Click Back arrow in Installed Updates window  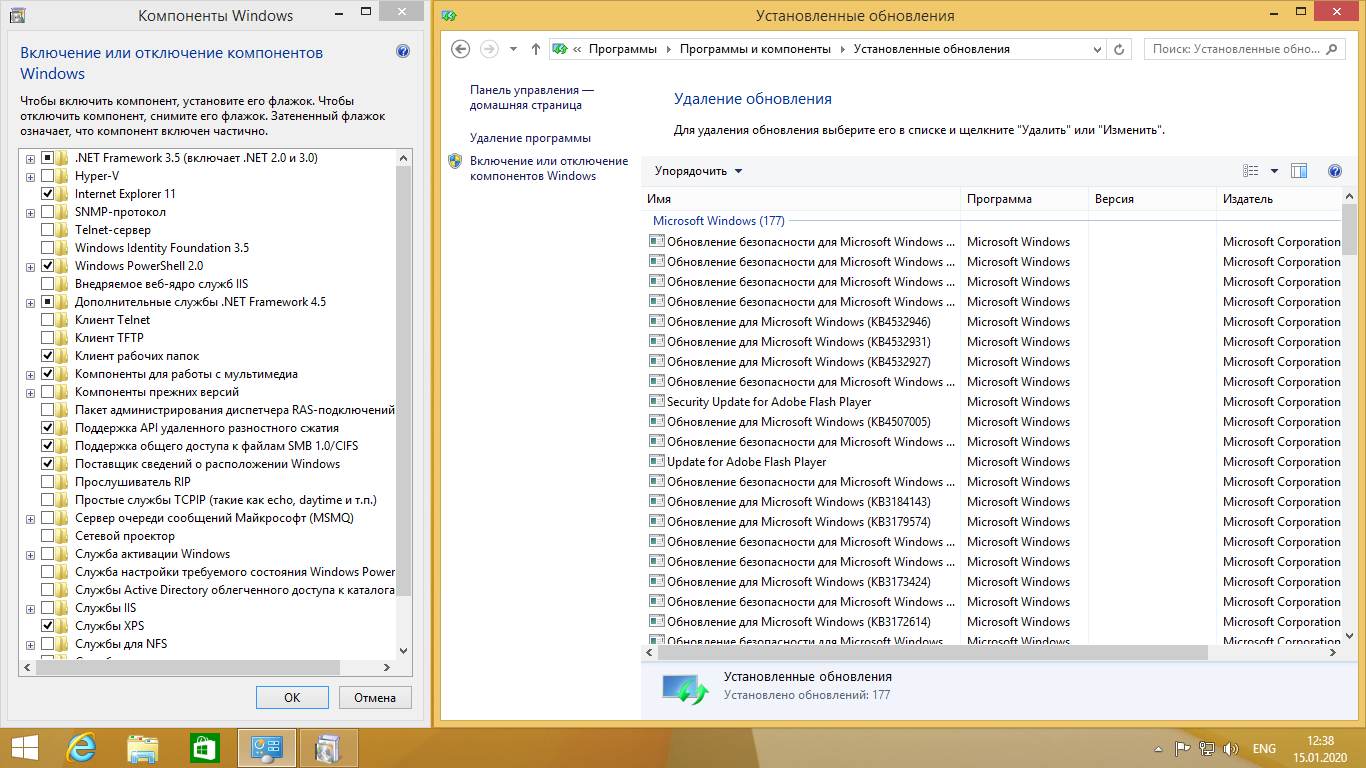461,49
